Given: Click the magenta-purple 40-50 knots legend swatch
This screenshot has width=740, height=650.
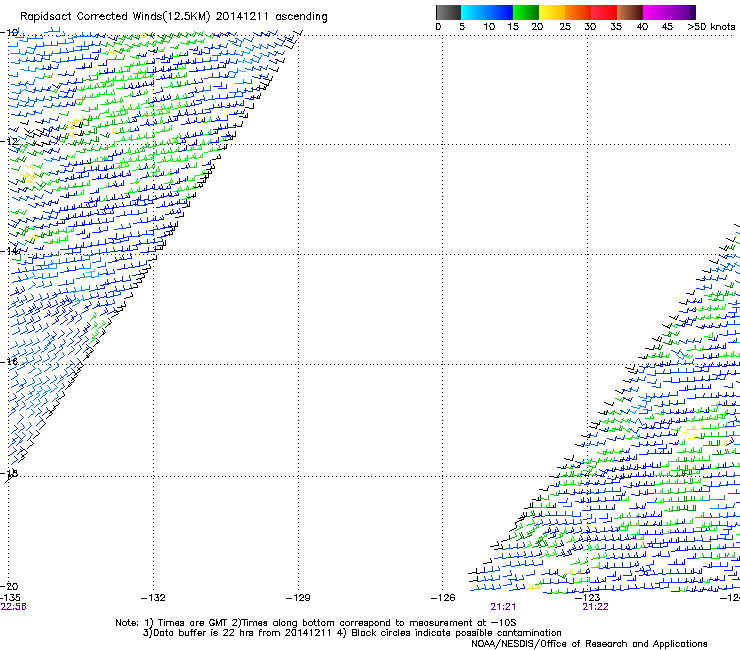Looking at the screenshot, I should click(x=669, y=12).
